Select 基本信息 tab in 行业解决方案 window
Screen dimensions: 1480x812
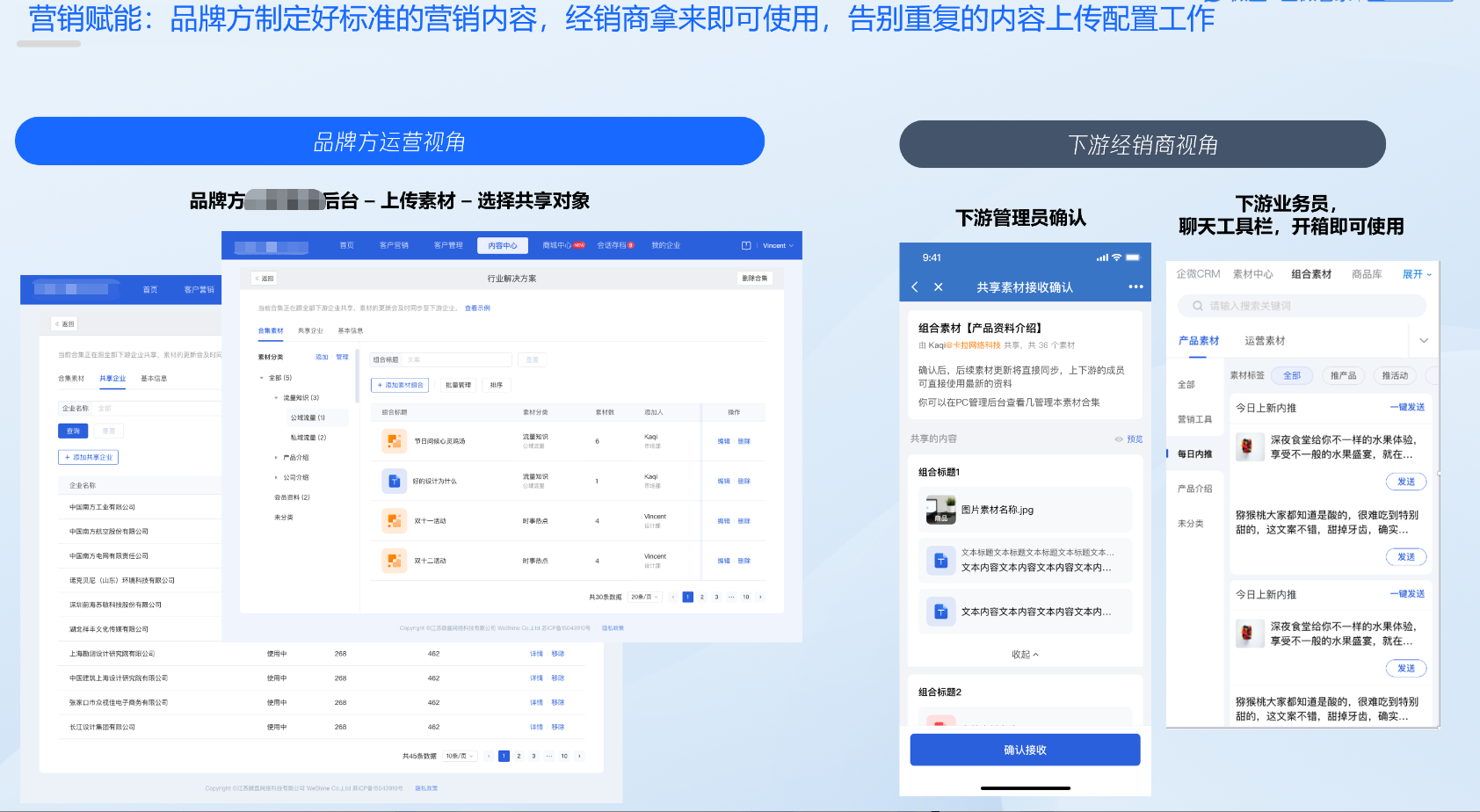350,331
